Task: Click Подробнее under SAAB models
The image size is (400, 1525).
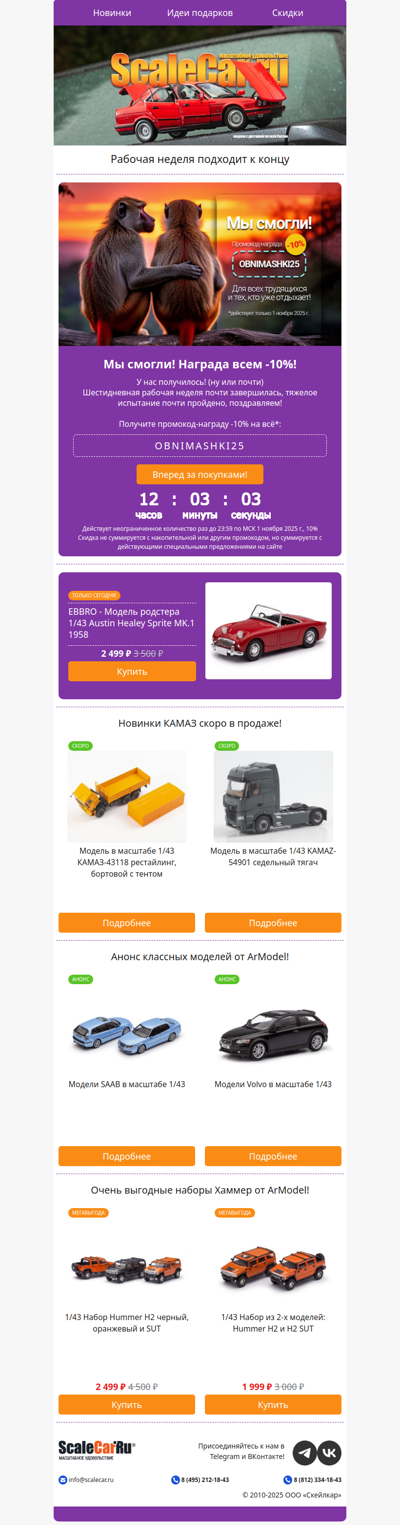Action: point(127,1156)
